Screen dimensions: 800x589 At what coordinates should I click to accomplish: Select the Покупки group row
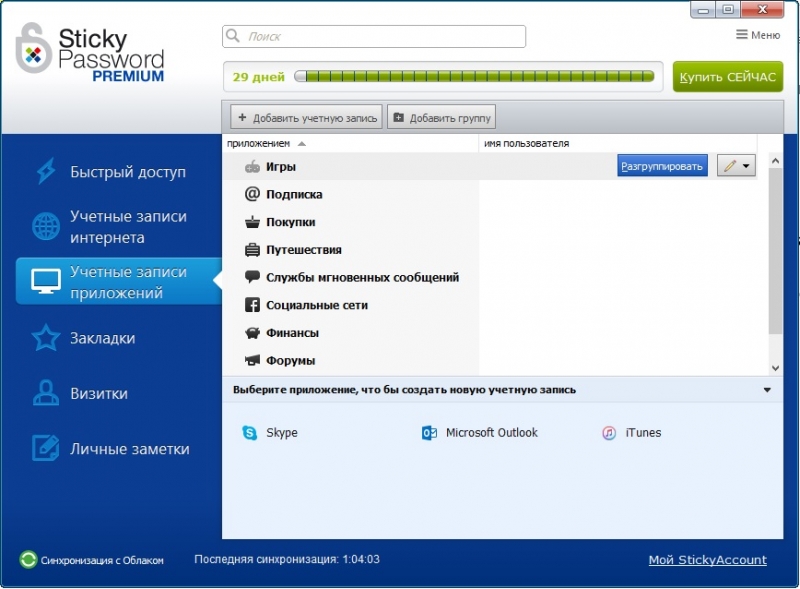(489, 222)
